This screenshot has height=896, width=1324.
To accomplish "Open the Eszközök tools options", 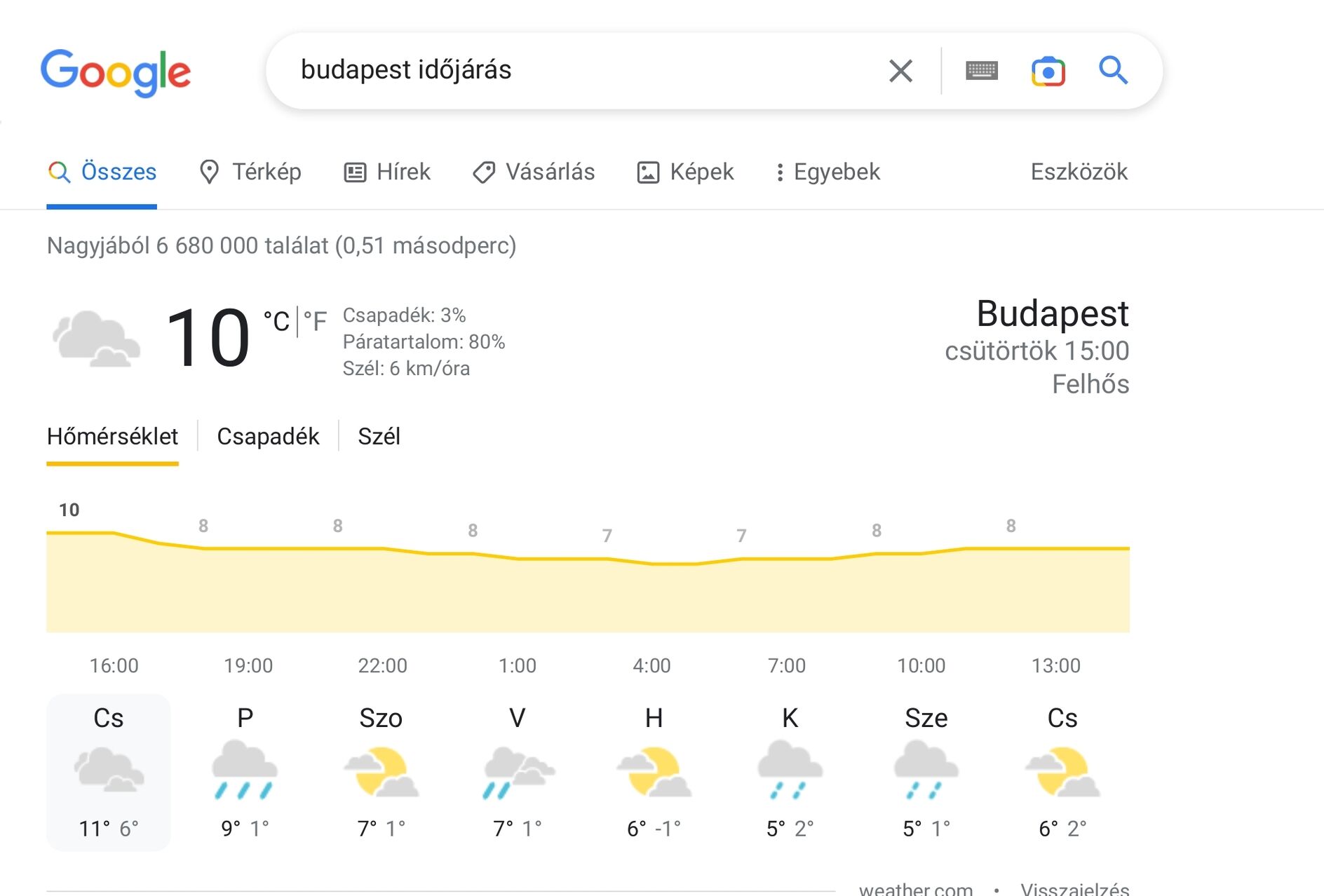I will 1079,172.
